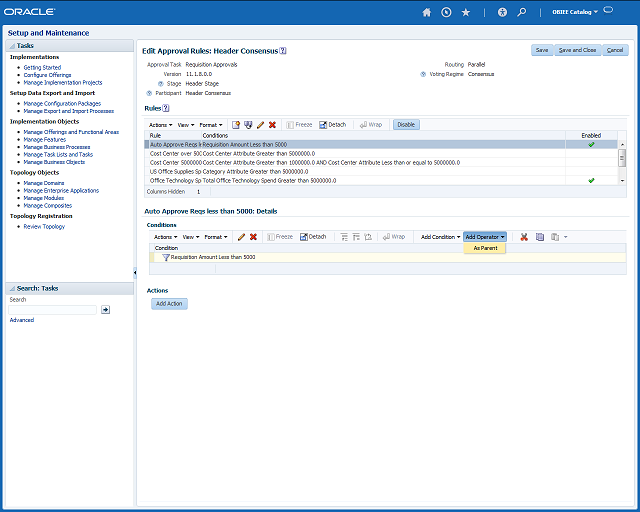Detach the Rules table
The height and width of the screenshot is (512, 640).
click(333, 125)
